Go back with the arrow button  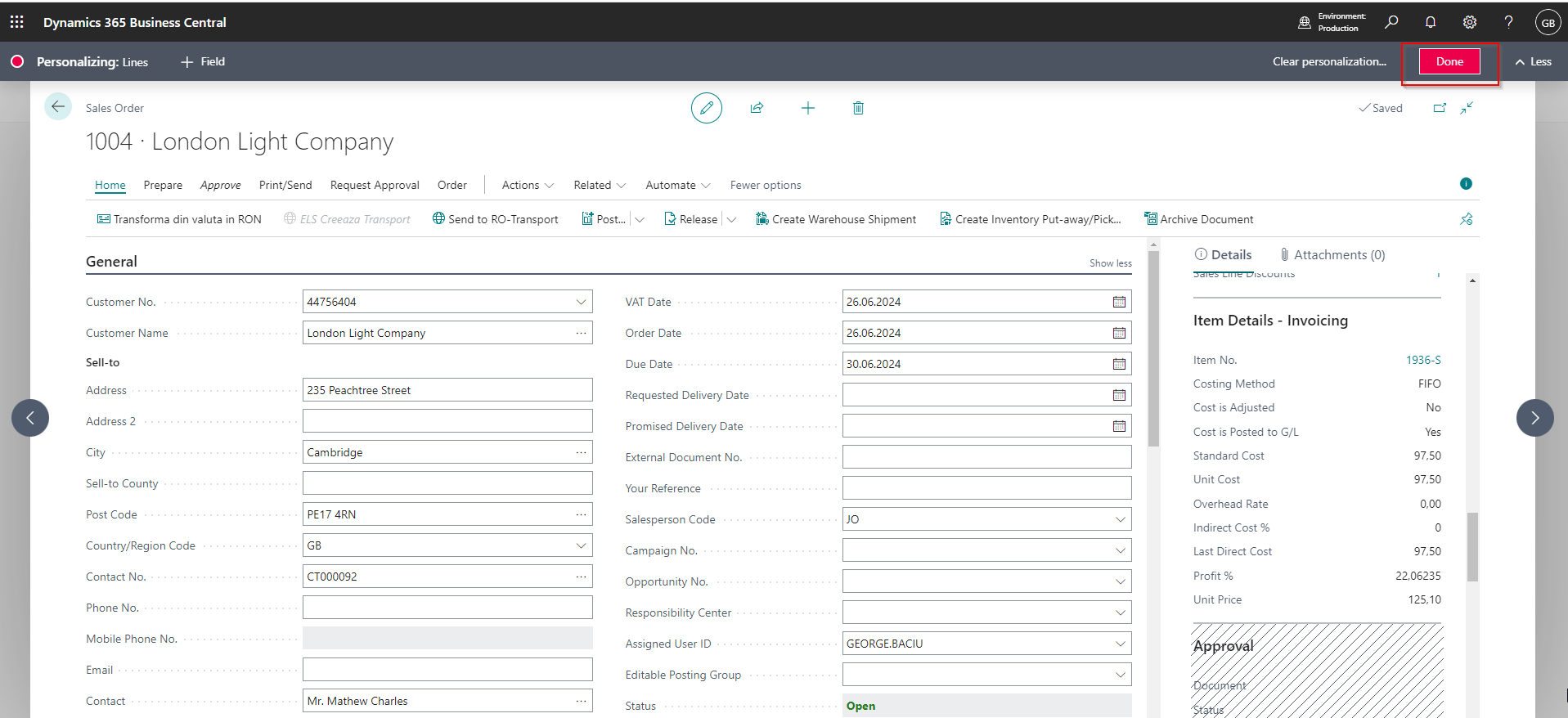58,106
